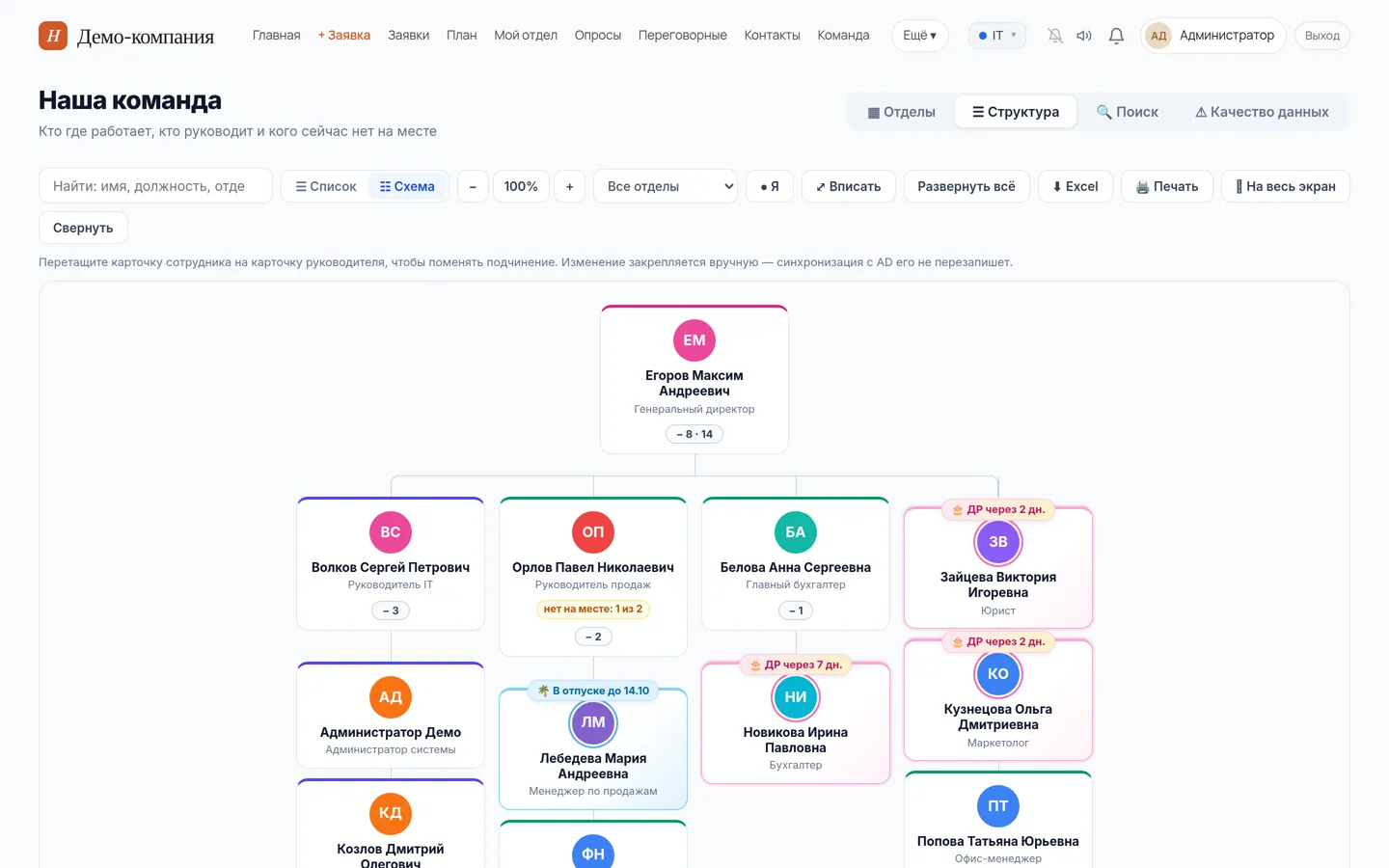This screenshot has height=868, width=1389.
Task: Click the КО avatar of Кузнецова Ольга
Action: 998,674
